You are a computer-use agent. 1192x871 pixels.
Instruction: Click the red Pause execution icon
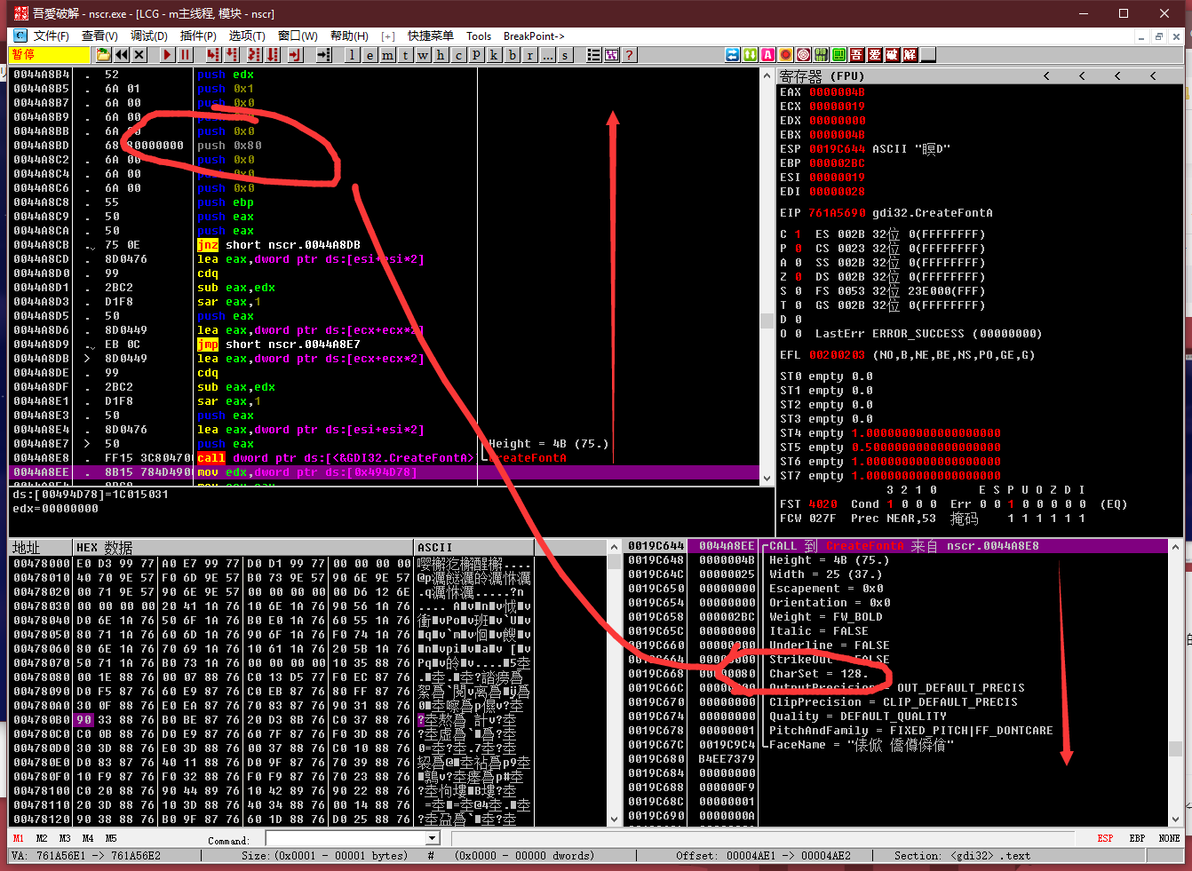[x=185, y=55]
